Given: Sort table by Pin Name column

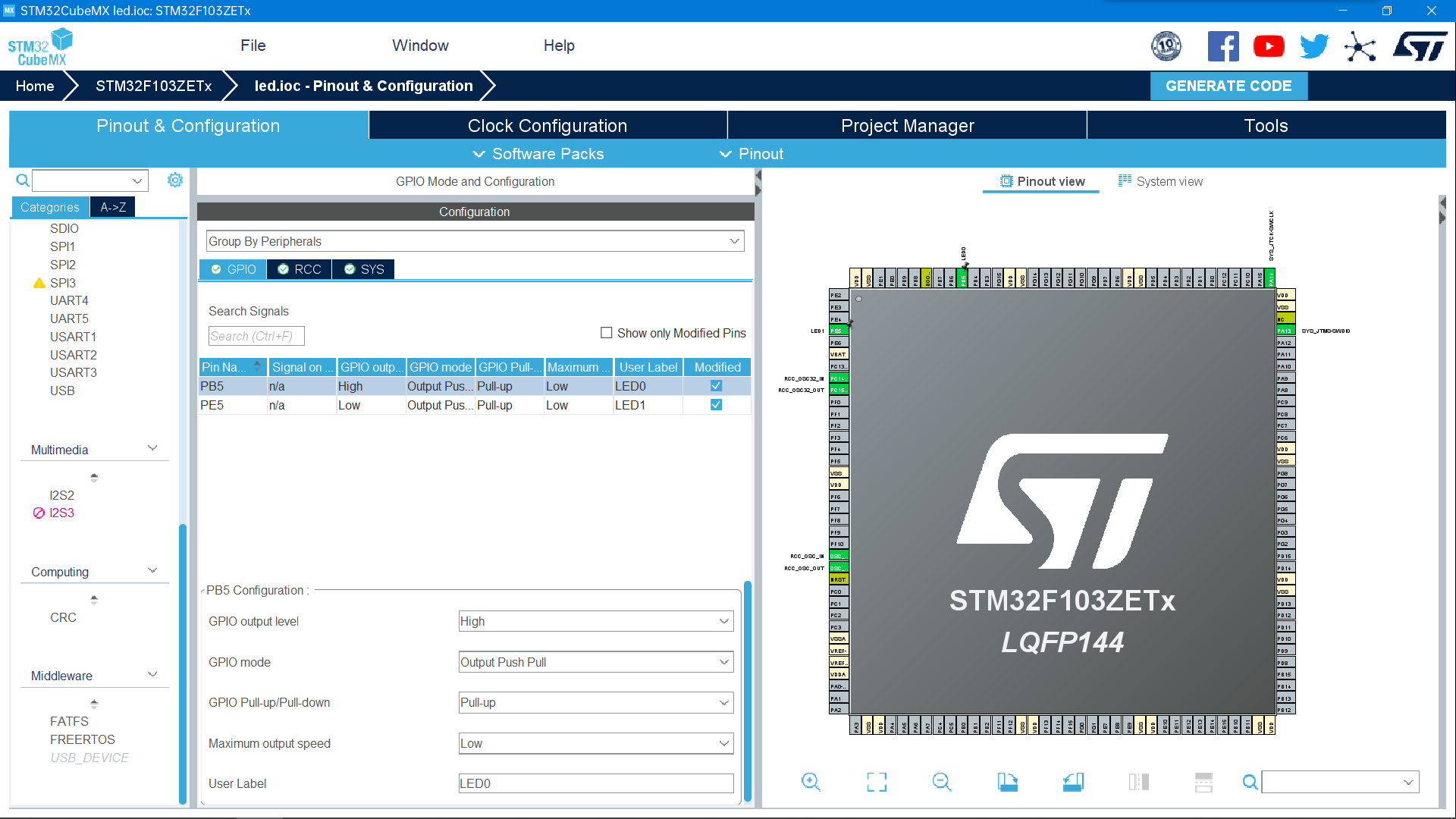Looking at the screenshot, I should 231,367.
